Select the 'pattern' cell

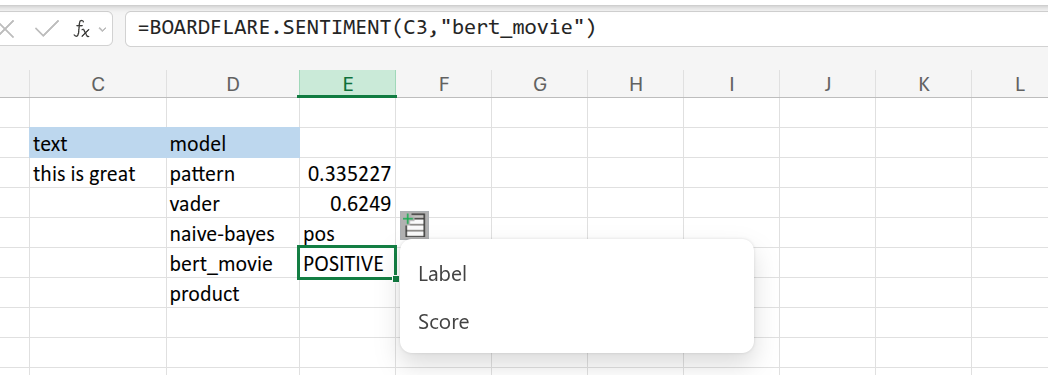point(233,174)
